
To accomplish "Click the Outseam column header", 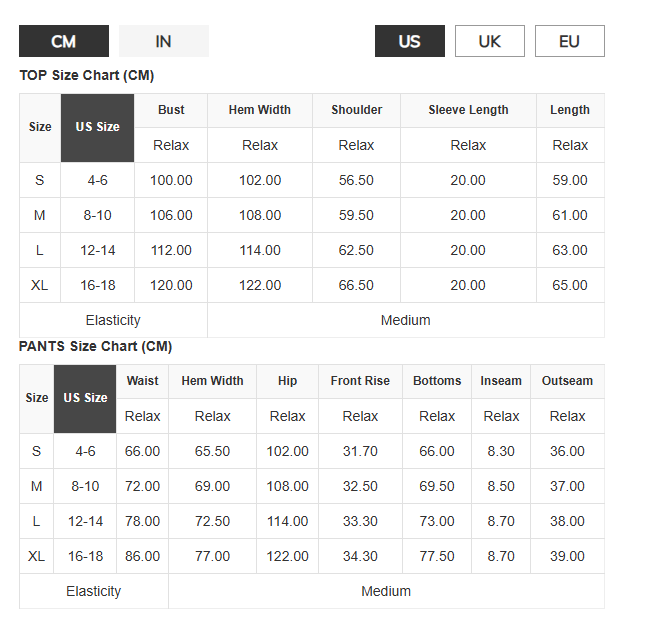I will click(x=567, y=381).
